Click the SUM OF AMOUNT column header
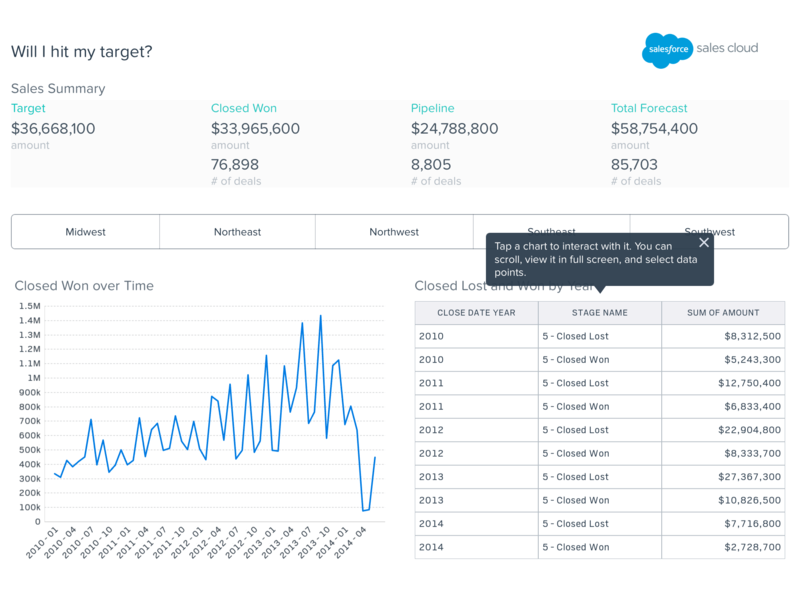800x600 pixels. pos(723,313)
